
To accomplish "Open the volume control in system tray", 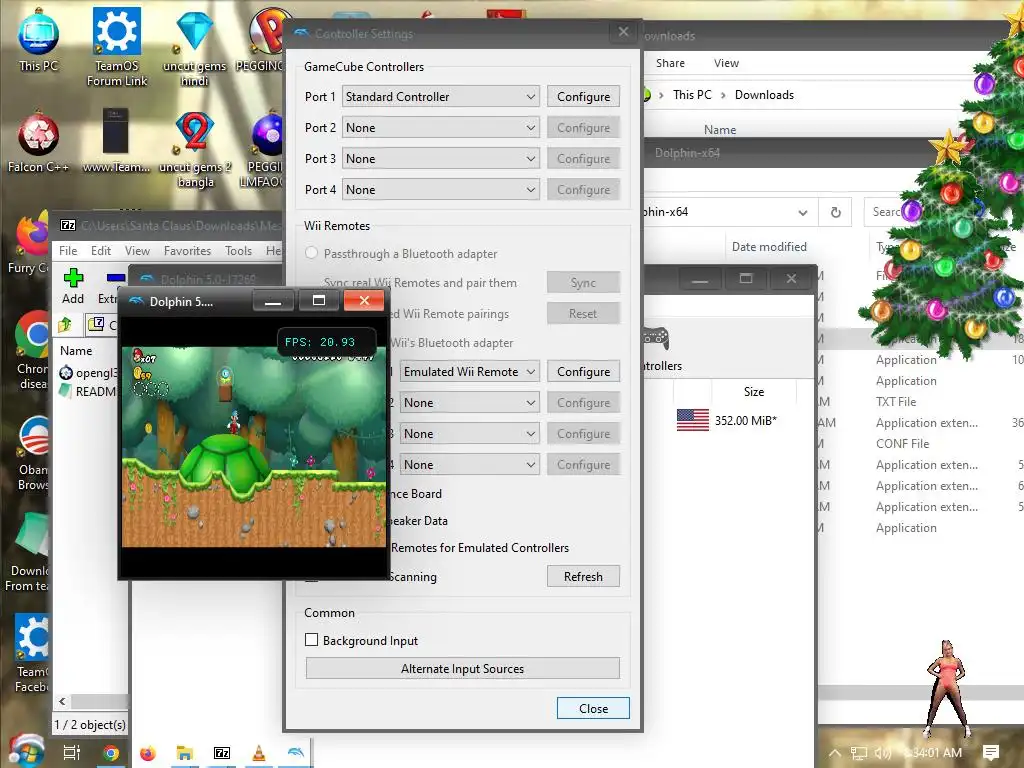I will (x=882, y=753).
